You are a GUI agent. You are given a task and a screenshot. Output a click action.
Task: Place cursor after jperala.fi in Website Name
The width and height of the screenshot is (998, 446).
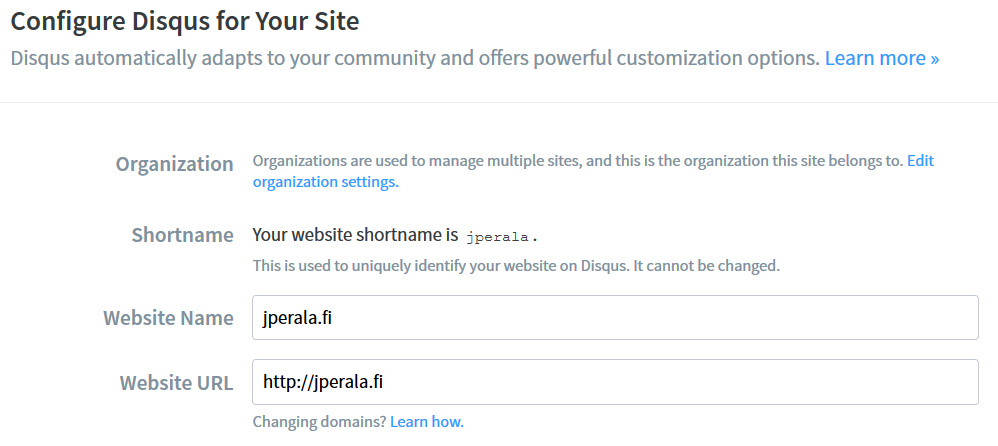coord(334,317)
